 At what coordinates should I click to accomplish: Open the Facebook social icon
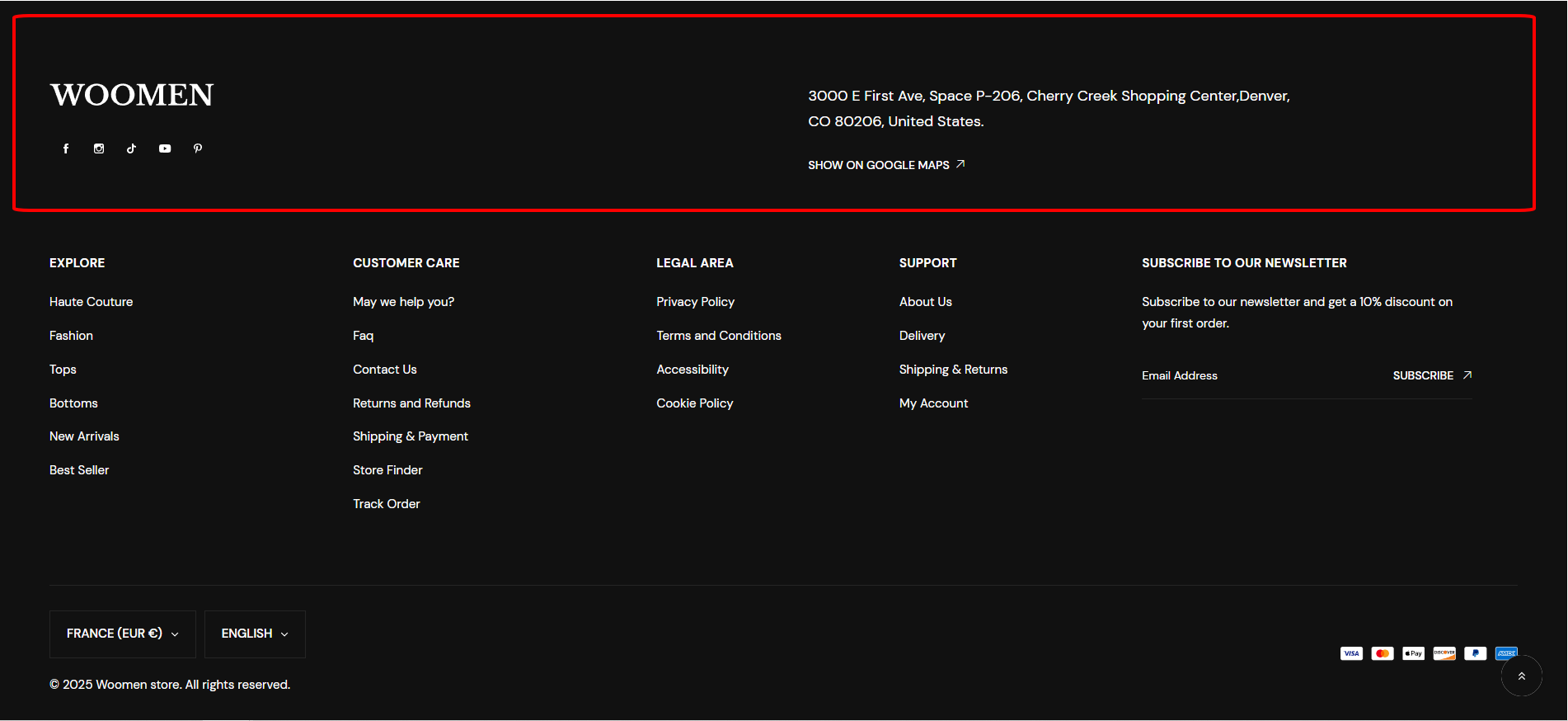(x=66, y=148)
